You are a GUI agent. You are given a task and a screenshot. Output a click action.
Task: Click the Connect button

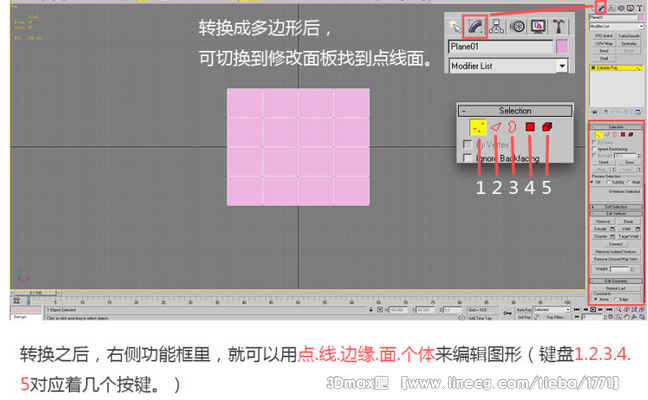(x=616, y=244)
